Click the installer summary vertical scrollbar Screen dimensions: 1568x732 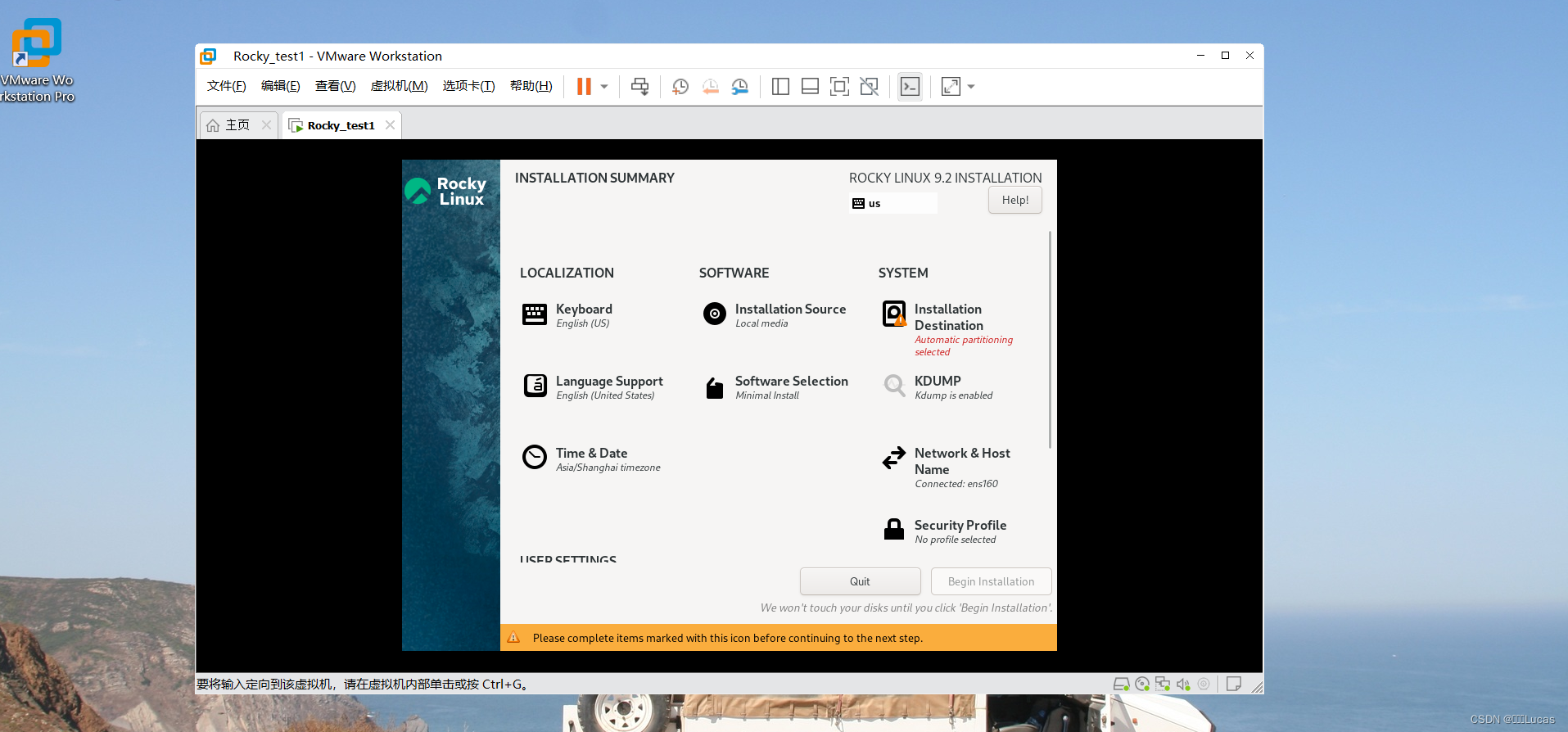(x=1050, y=340)
